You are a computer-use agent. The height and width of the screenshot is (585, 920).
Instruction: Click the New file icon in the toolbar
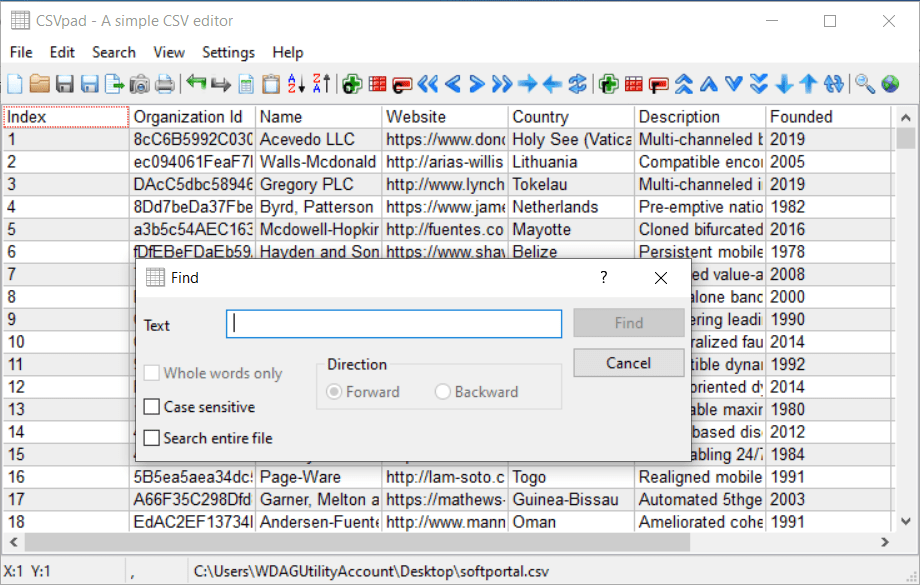tap(15, 84)
